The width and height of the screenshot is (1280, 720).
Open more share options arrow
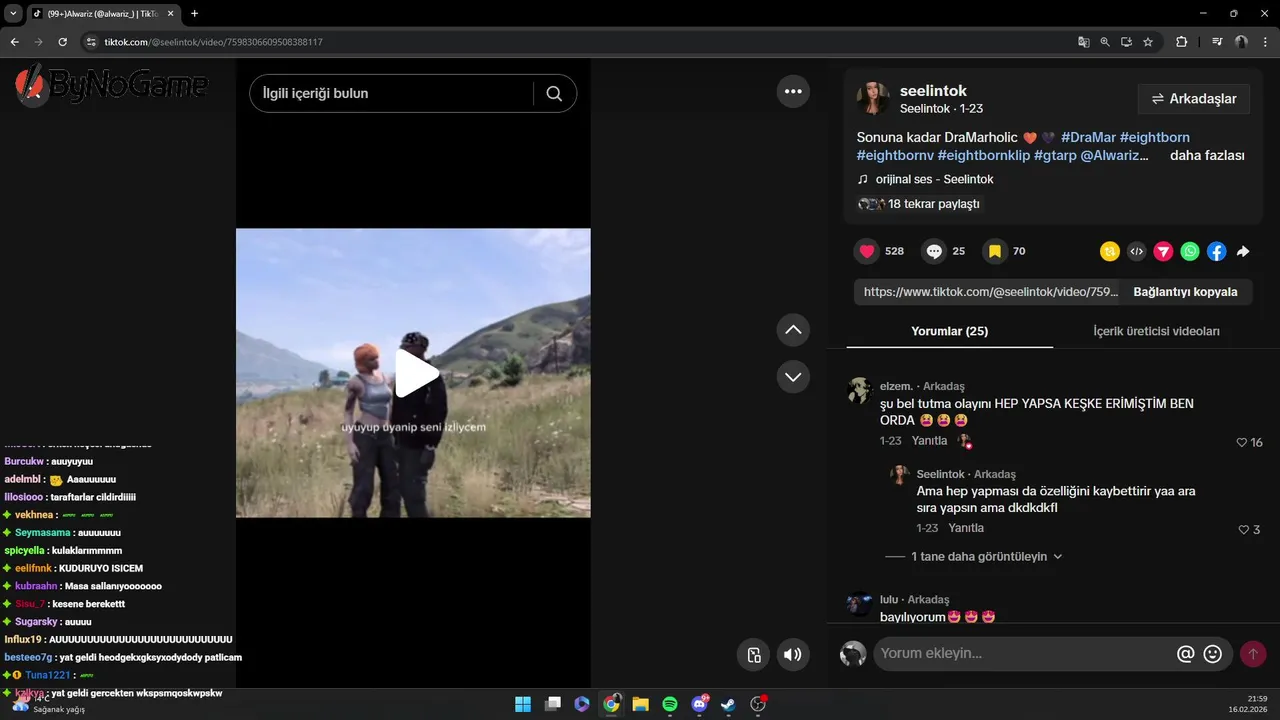(x=1243, y=252)
